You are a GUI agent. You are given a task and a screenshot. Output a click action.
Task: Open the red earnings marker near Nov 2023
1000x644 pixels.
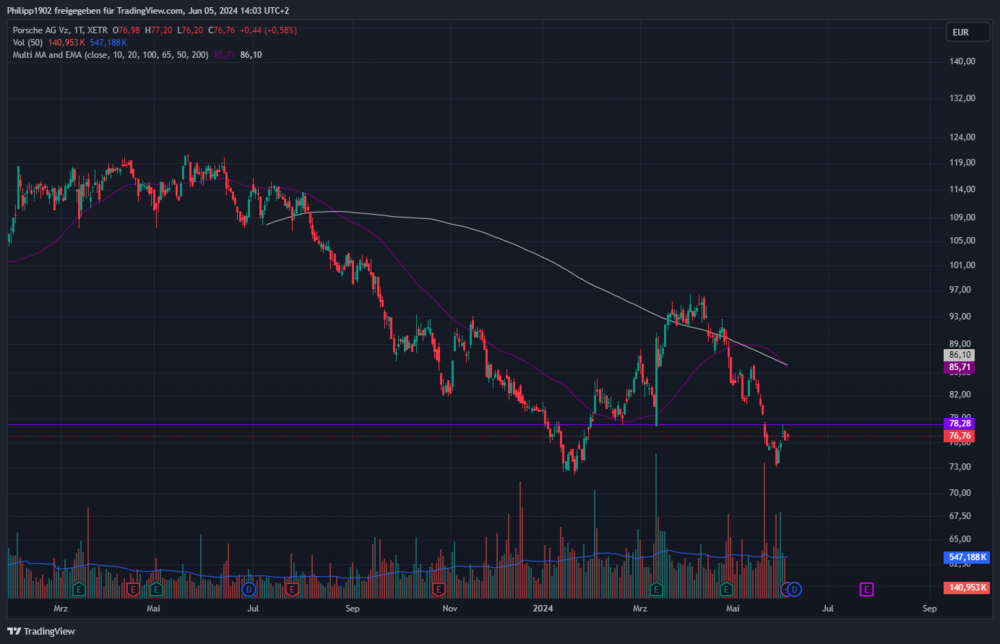pyautogui.click(x=438, y=589)
